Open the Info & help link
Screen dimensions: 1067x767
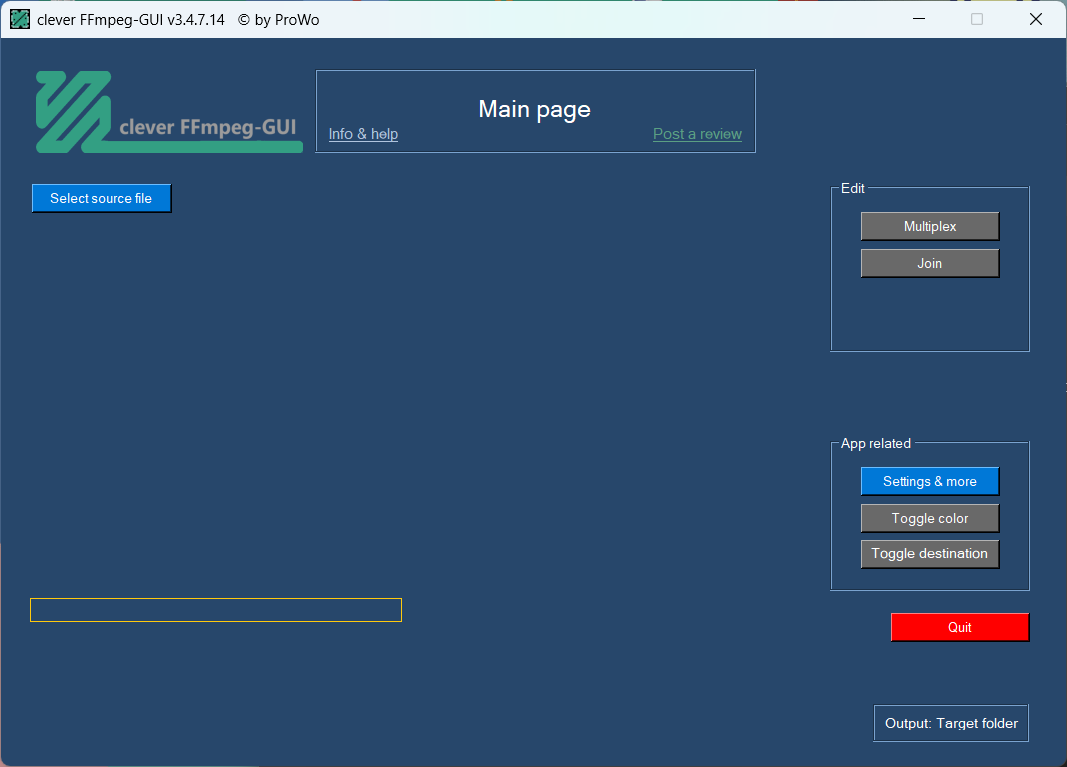363,134
